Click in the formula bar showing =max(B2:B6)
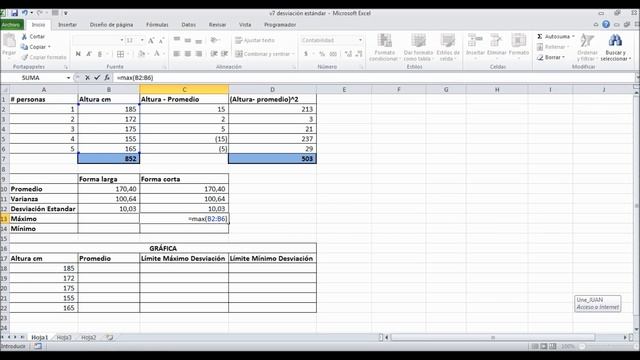 click(374, 78)
